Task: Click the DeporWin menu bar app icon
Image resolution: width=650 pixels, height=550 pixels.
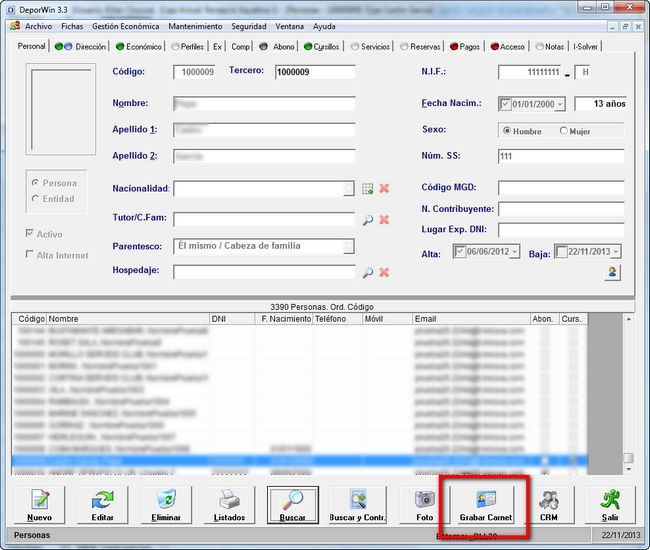Action: click(15, 26)
